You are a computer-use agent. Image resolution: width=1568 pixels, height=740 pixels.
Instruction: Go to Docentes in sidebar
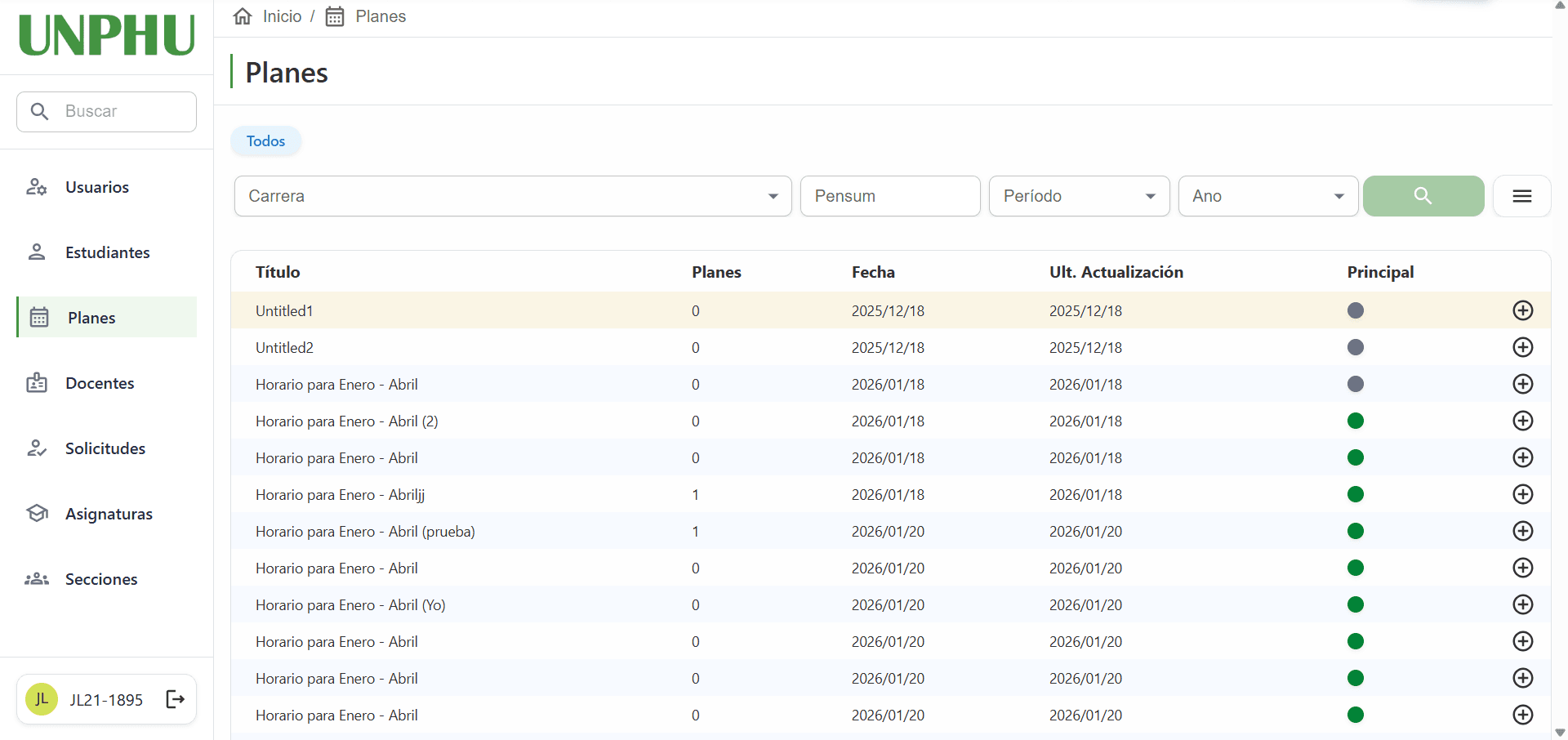[106, 383]
